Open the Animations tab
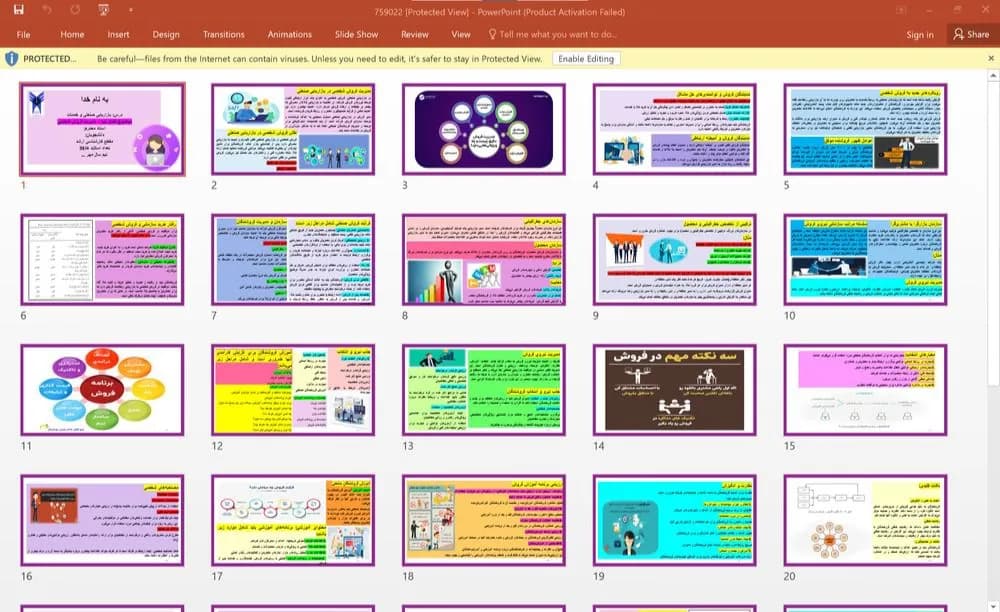The width and height of the screenshot is (1000, 612). click(x=290, y=34)
